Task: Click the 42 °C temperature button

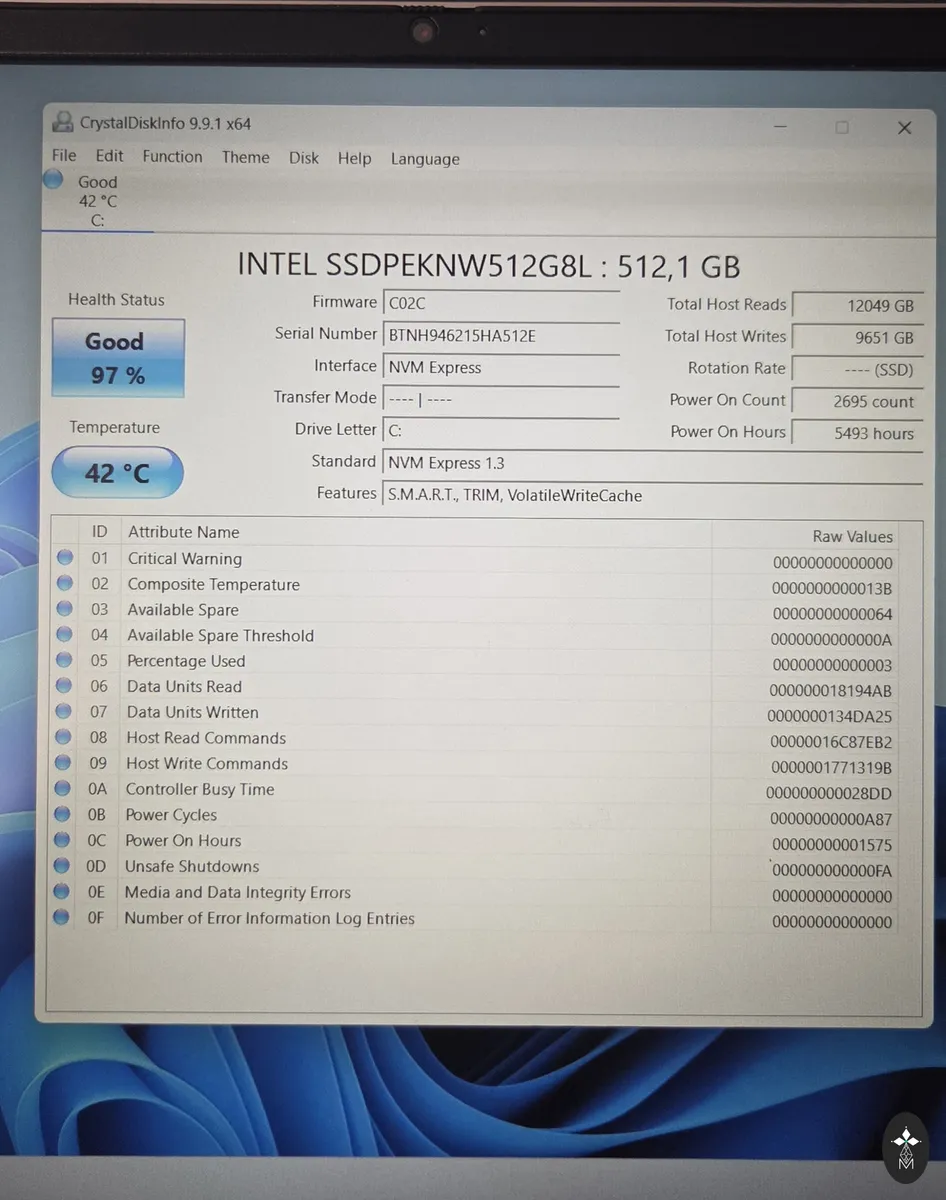Action: pos(117,472)
